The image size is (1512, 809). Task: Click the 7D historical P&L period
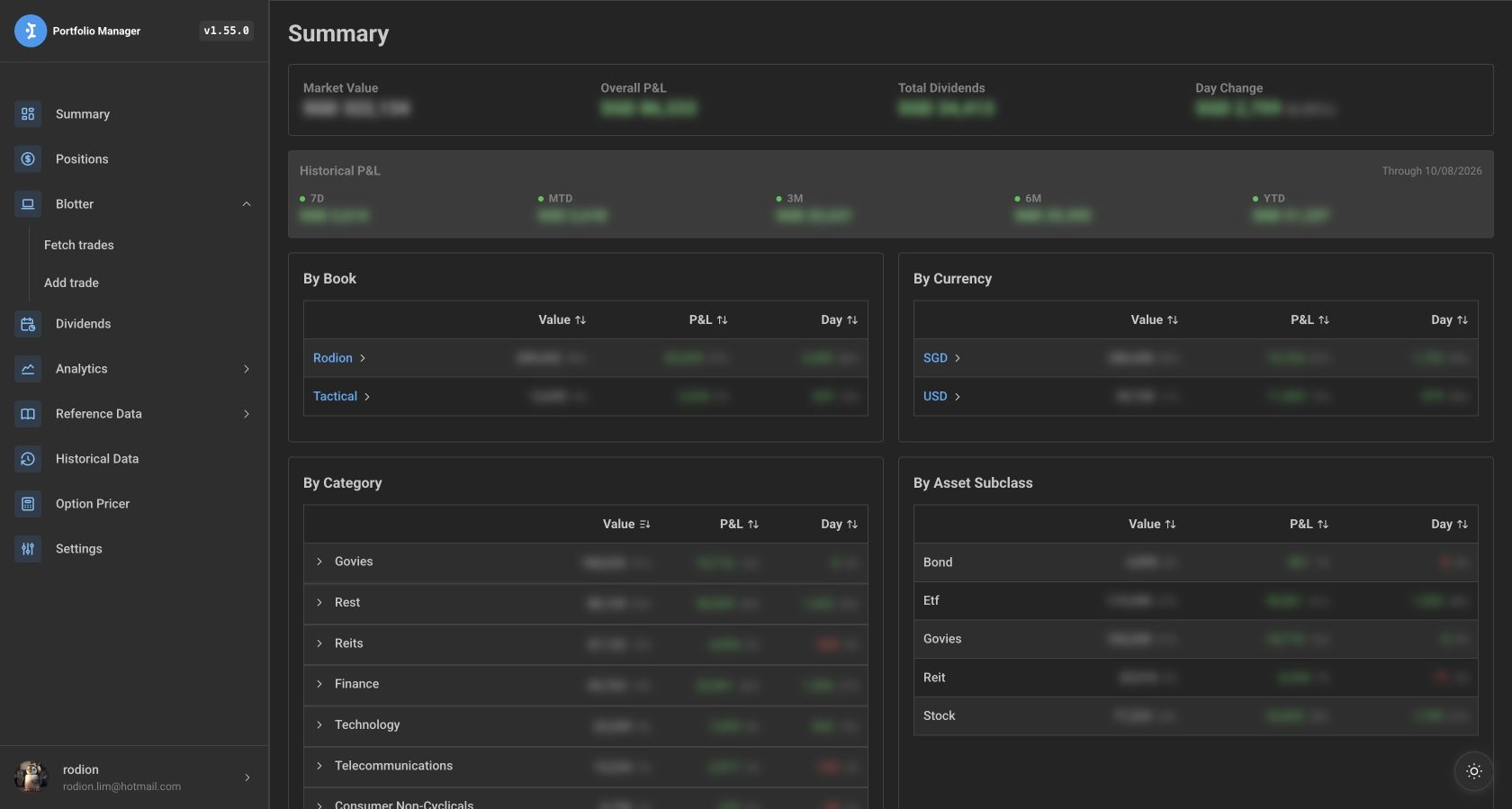click(x=317, y=199)
